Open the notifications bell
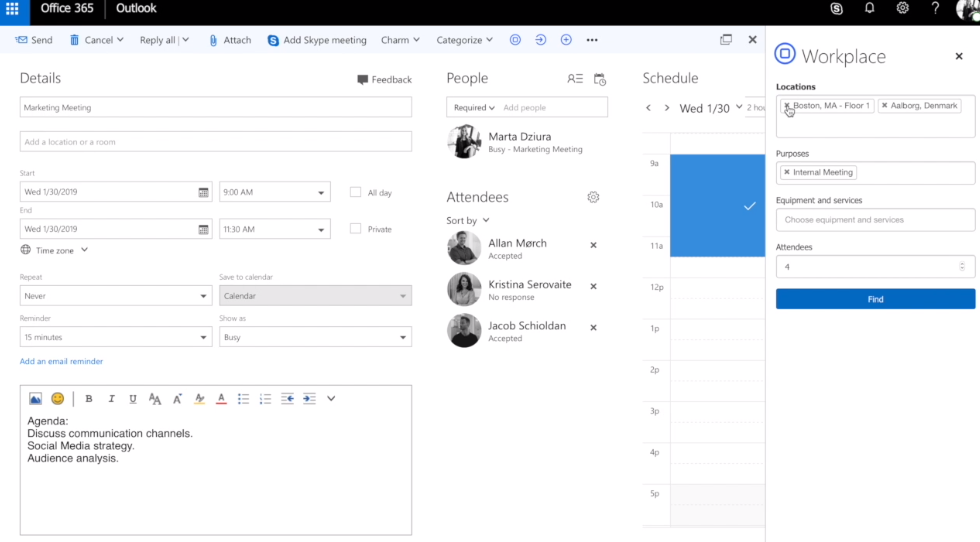 pyautogui.click(x=869, y=9)
